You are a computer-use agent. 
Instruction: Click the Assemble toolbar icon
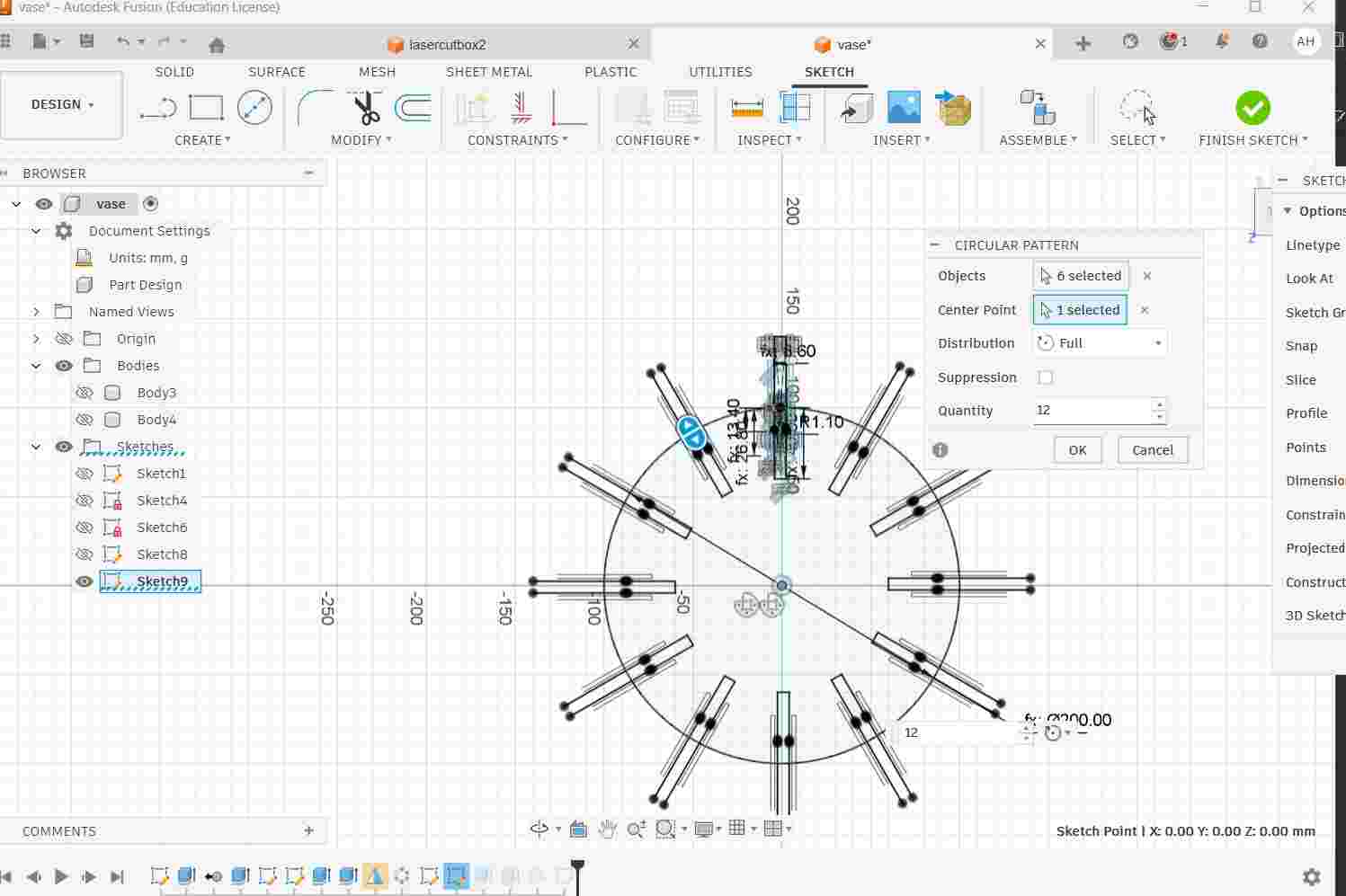[1038, 108]
